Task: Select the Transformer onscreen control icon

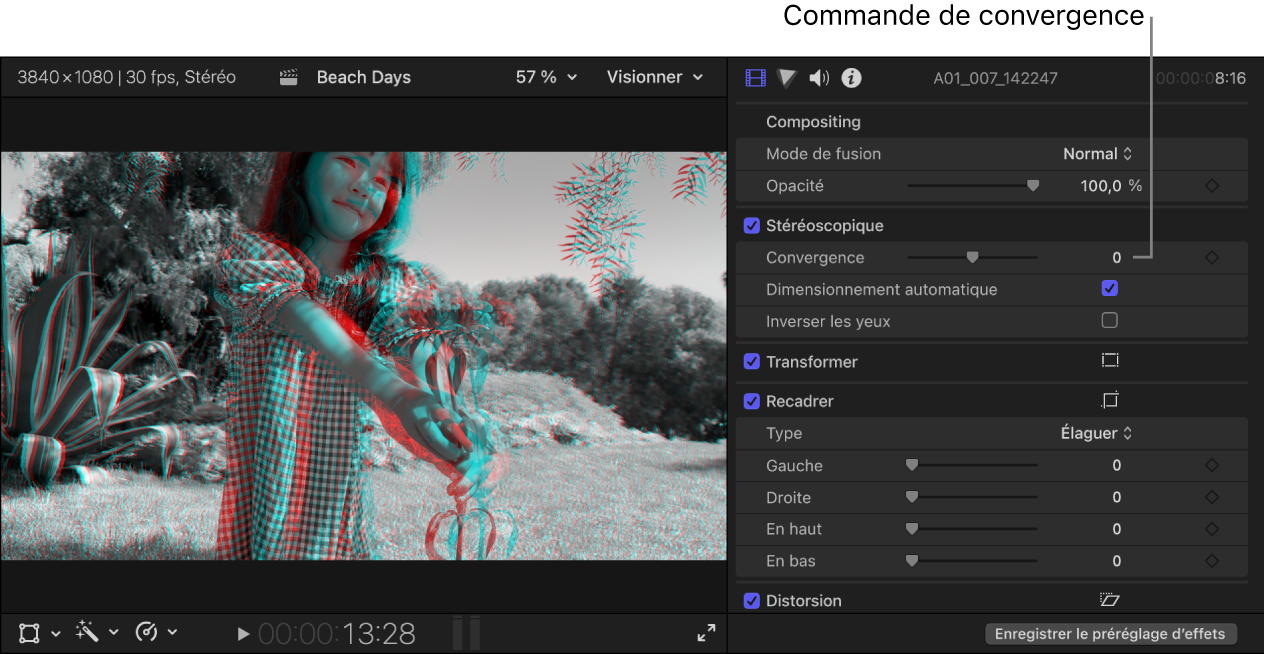Action: (x=1110, y=361)
